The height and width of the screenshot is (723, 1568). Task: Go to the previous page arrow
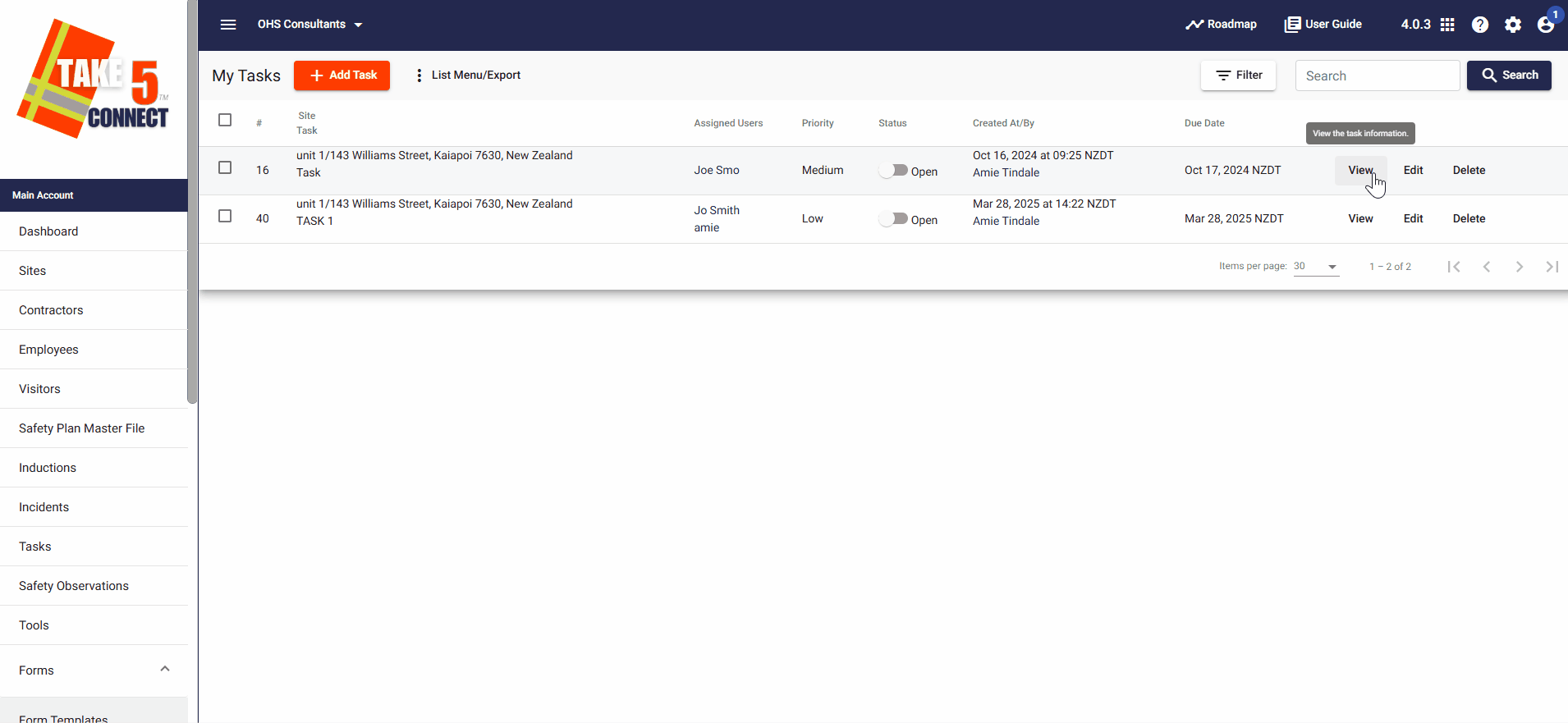pos(1487,267)
